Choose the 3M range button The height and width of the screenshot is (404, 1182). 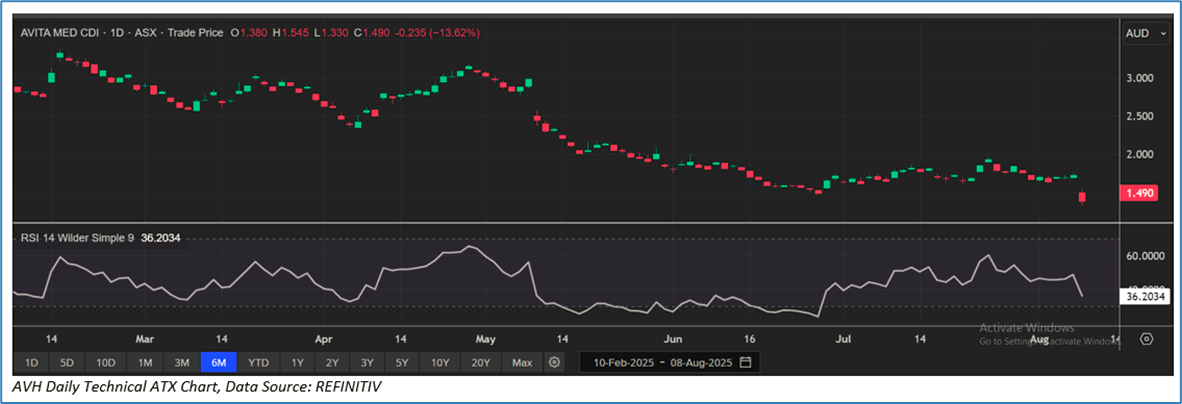point(181,362)
